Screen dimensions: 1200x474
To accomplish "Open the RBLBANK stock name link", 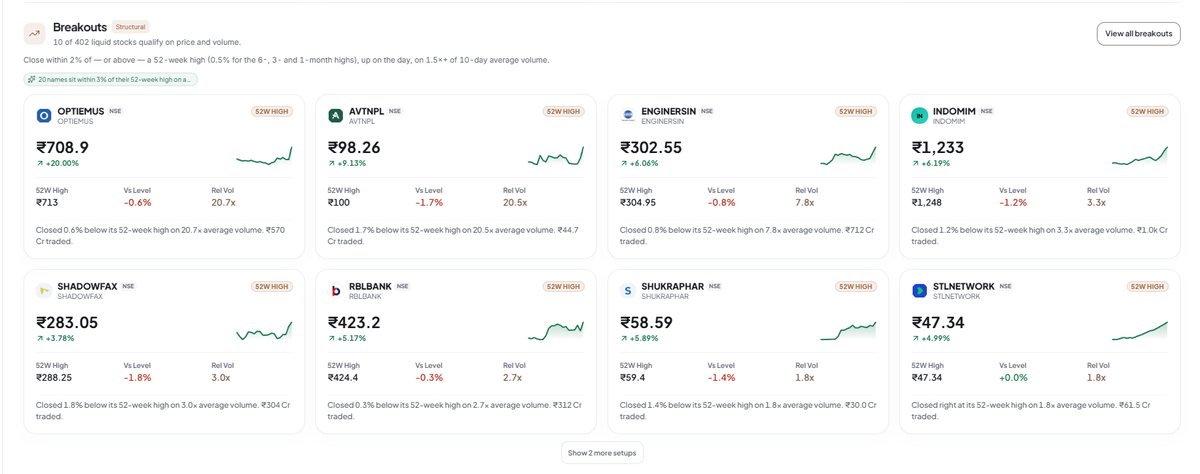I will pos(370,286).
